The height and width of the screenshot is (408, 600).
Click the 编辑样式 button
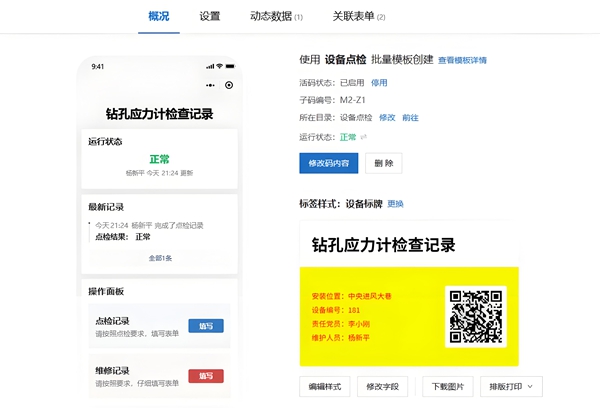(324, 386)
